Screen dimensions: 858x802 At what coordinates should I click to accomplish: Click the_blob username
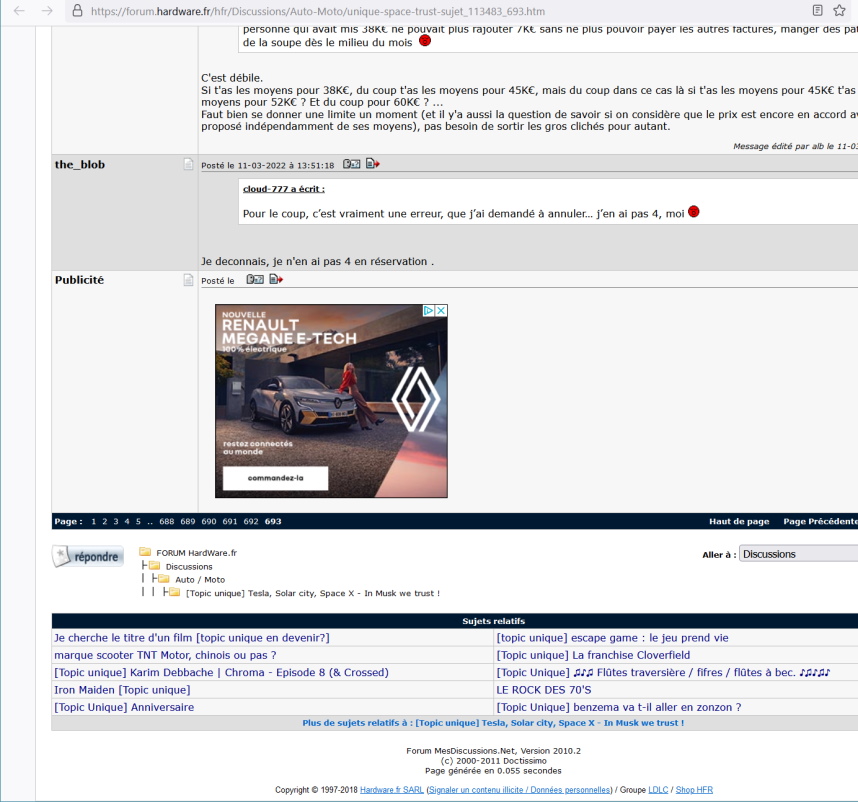click(x=80, y=165)
